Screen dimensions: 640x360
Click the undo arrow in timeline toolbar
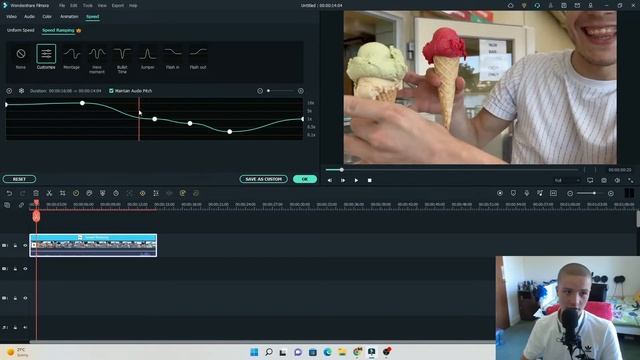[x=9, y=193]
